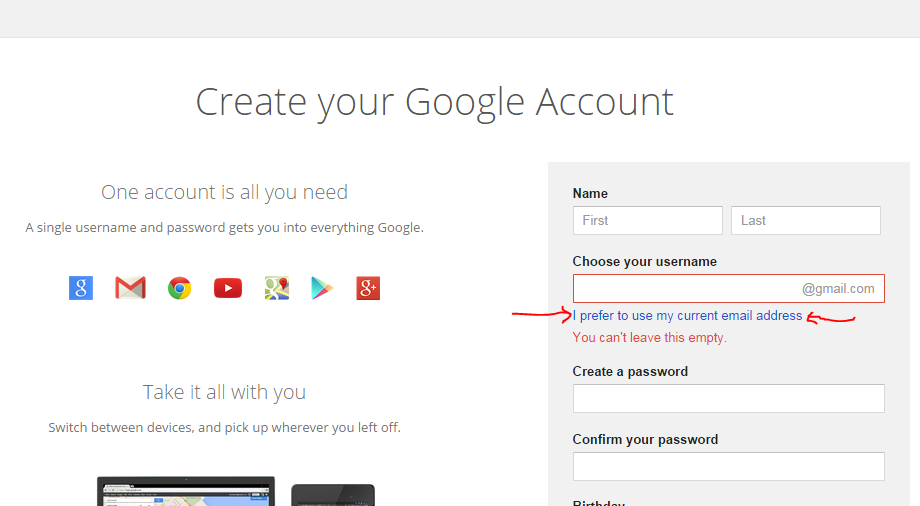Open 'I prefer to use my current email address'
The width and height of the screenshot is (920, 506).
click(x=687, y=316)
